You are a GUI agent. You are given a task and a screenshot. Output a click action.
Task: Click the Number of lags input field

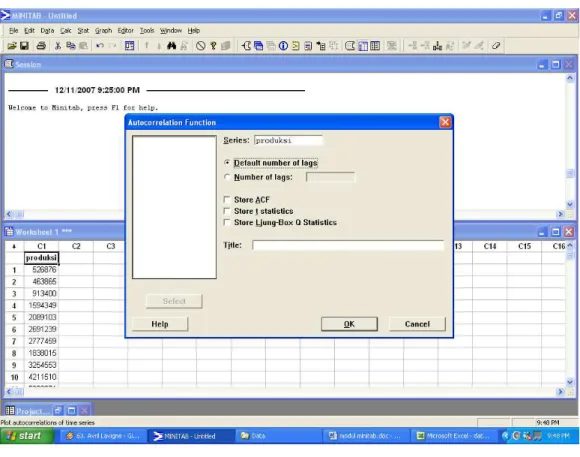330,177
